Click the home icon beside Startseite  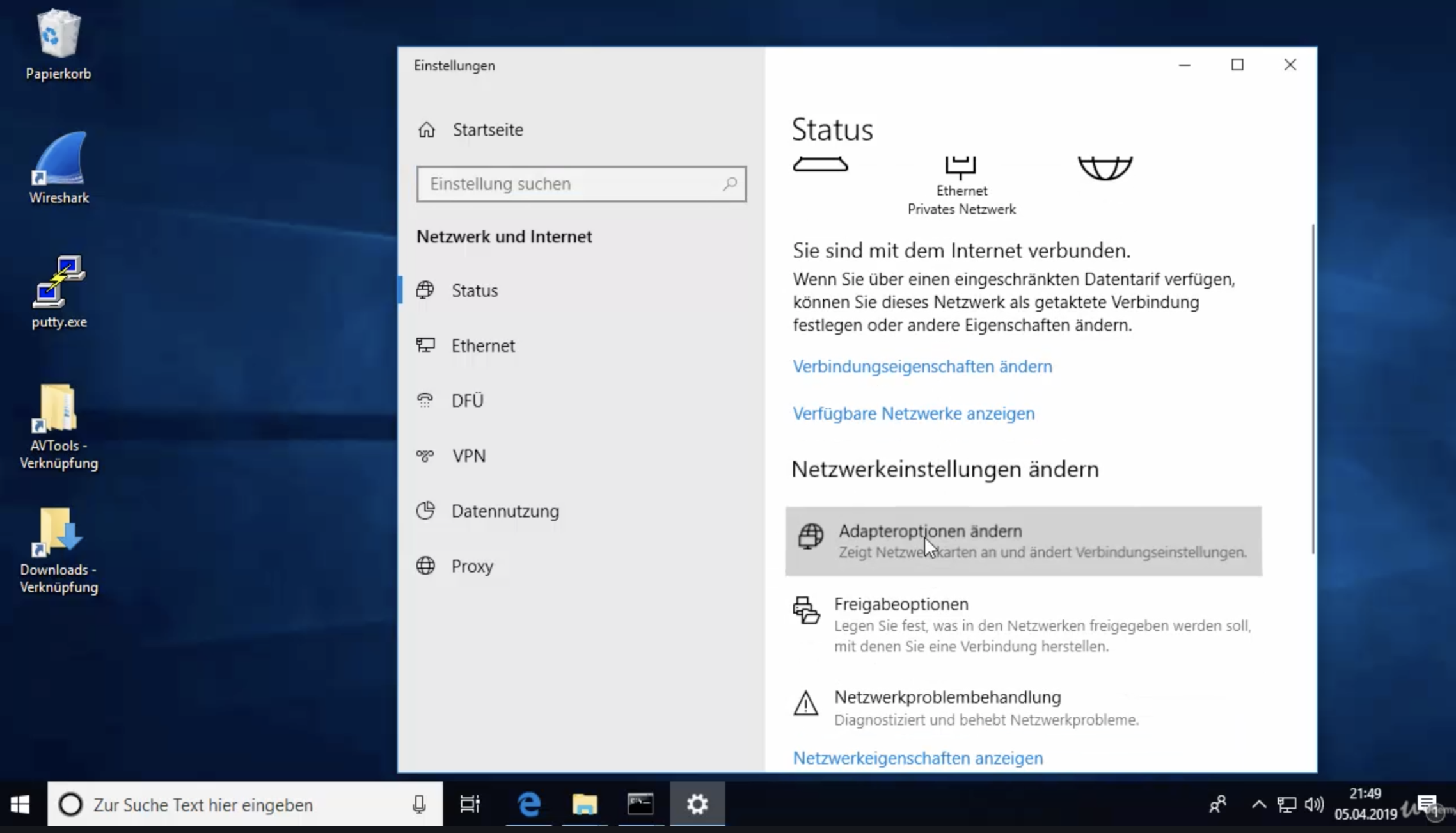[x=427, y=130]
